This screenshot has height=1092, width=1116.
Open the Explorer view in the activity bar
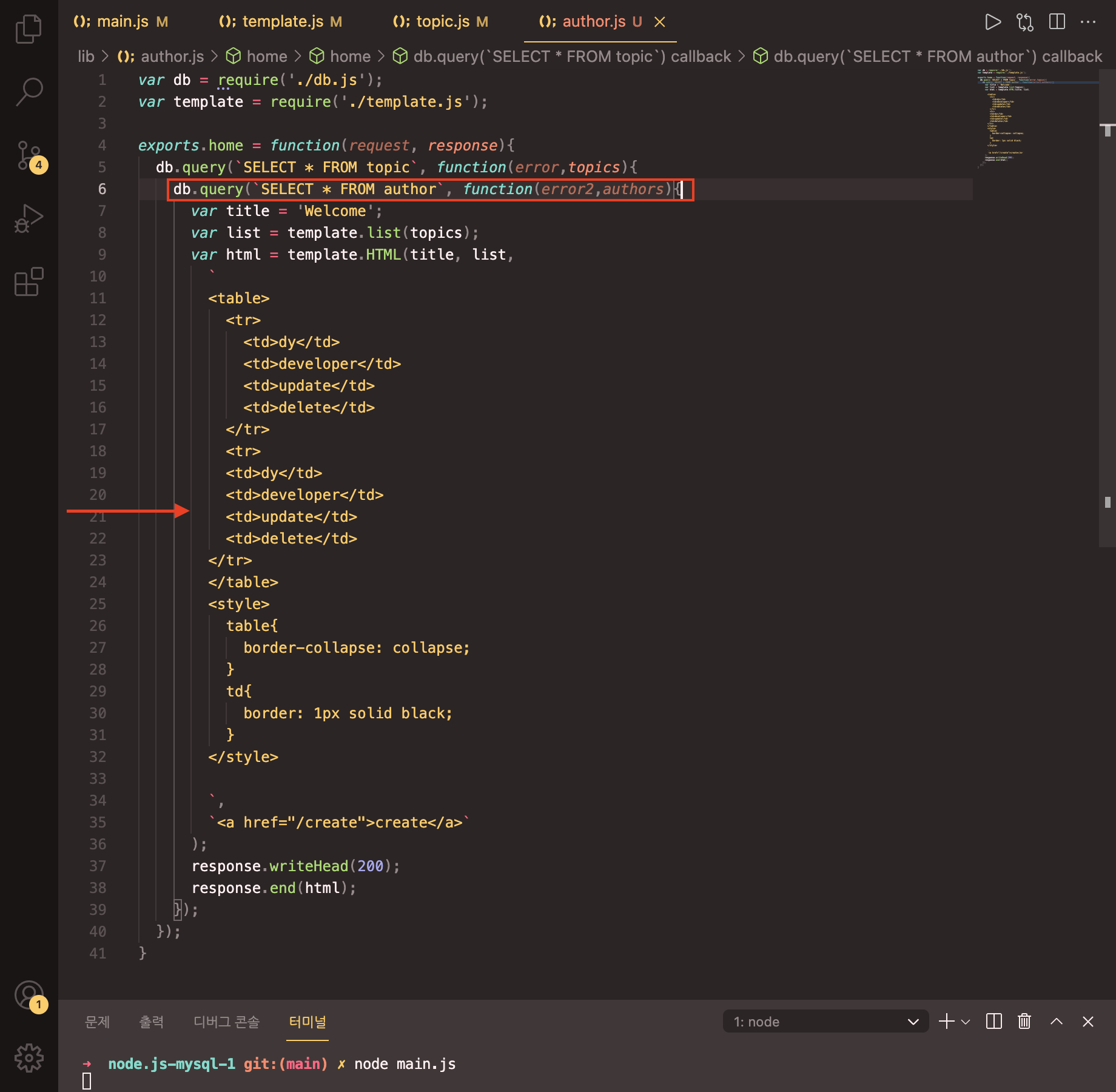point(29,29)
